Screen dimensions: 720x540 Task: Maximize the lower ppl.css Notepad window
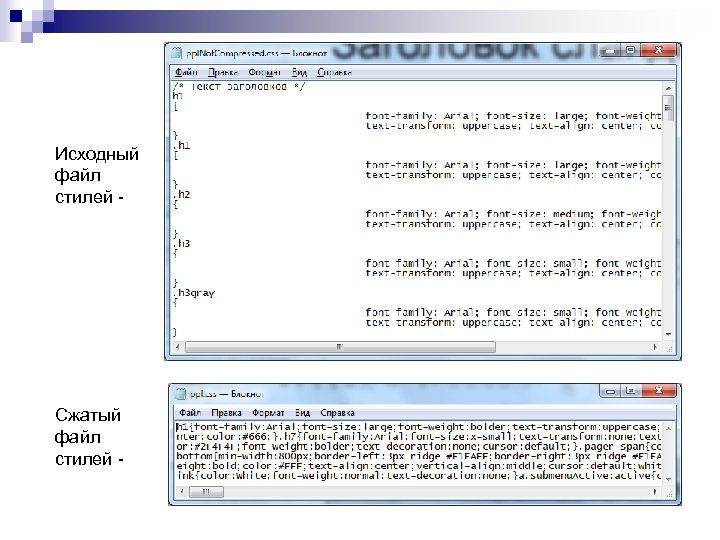631,391
